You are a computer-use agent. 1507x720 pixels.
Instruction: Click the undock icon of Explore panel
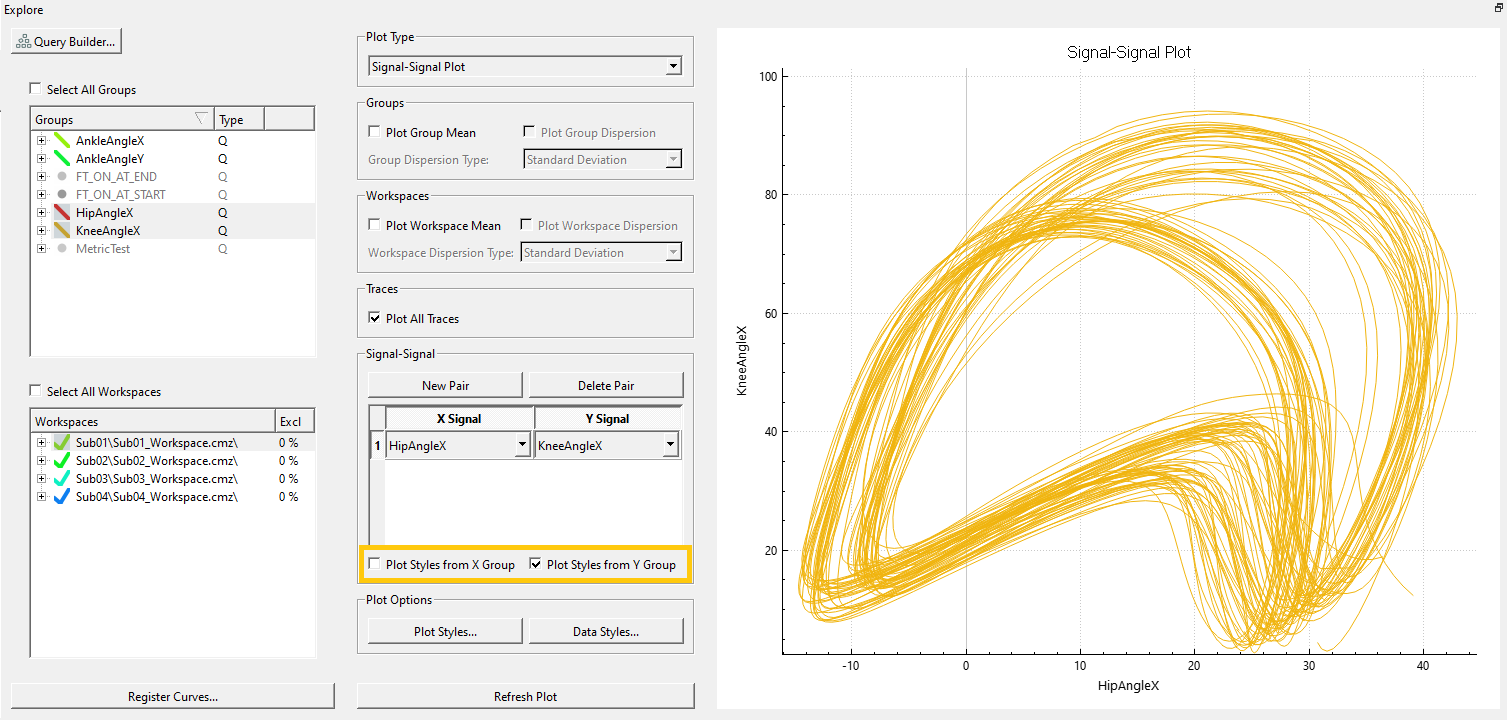click(x=1498, y=8)
